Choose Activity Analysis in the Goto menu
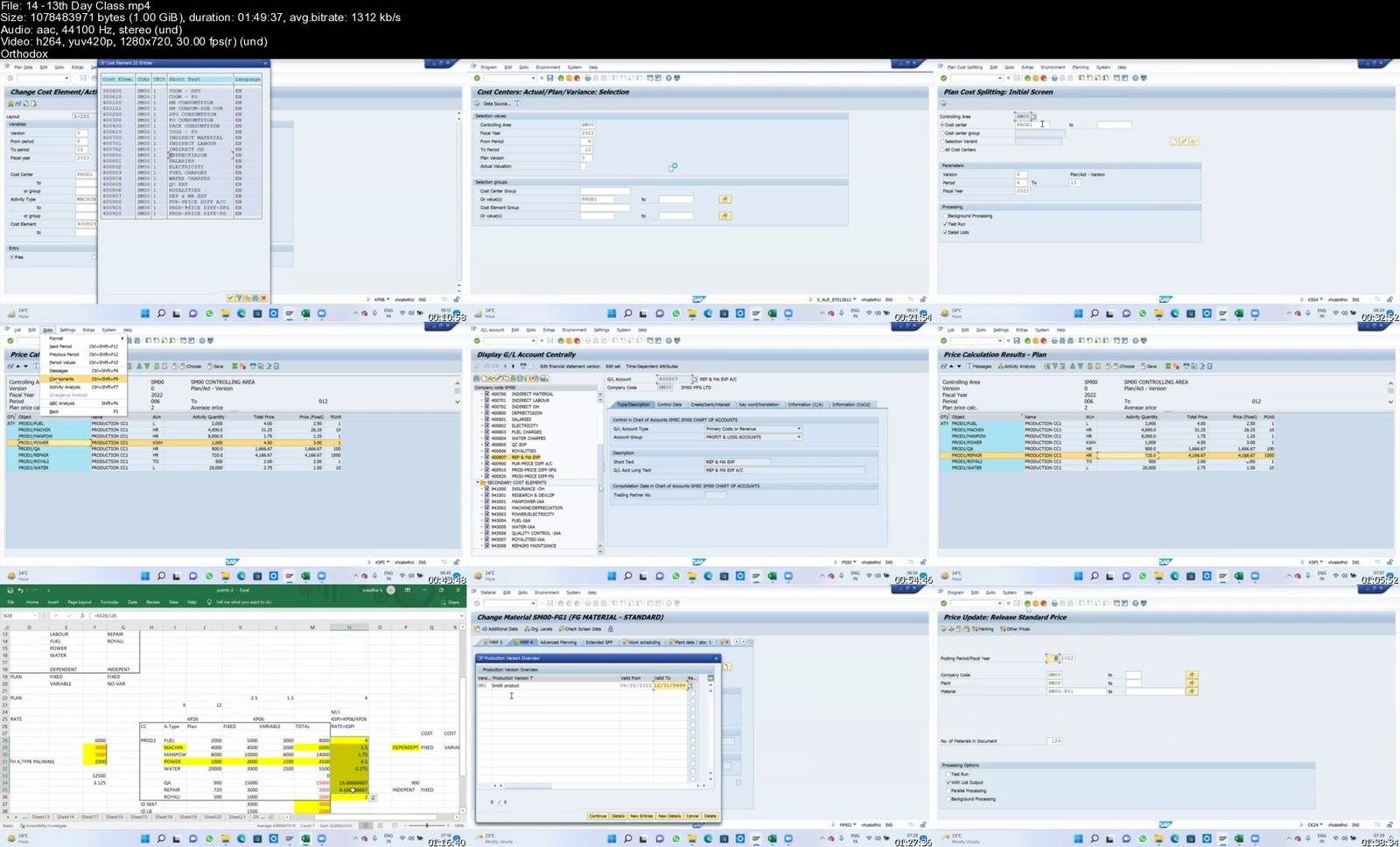This screenshot has height=847, width=1400. coord(83,387)
